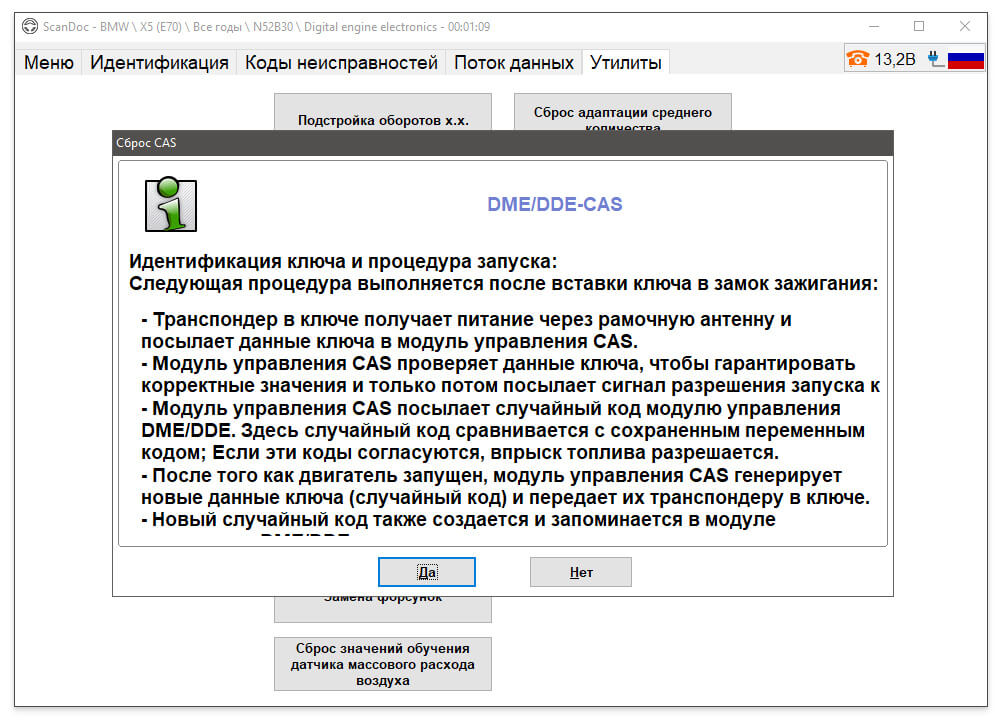
Task: Click the Сброс CAS dialog title bar
Action: tap(503, 143)
